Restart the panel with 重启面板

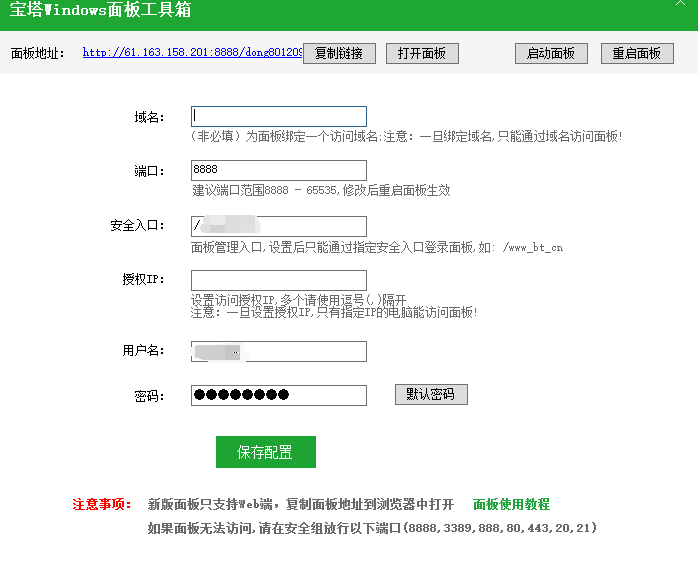tap(637, 53)
